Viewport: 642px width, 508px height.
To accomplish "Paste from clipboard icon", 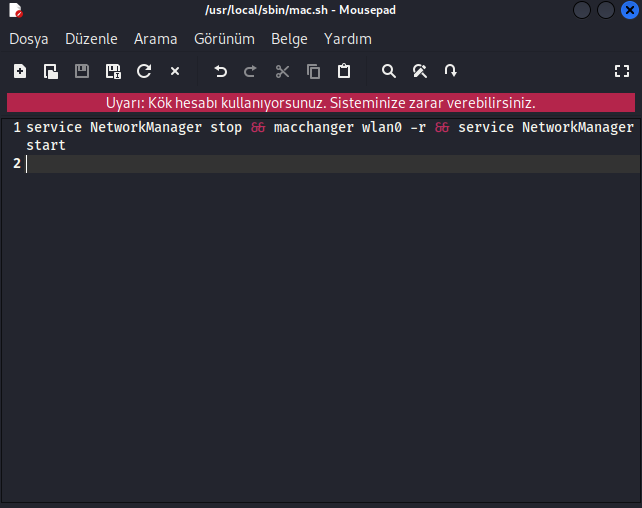I will coord(344,71).
